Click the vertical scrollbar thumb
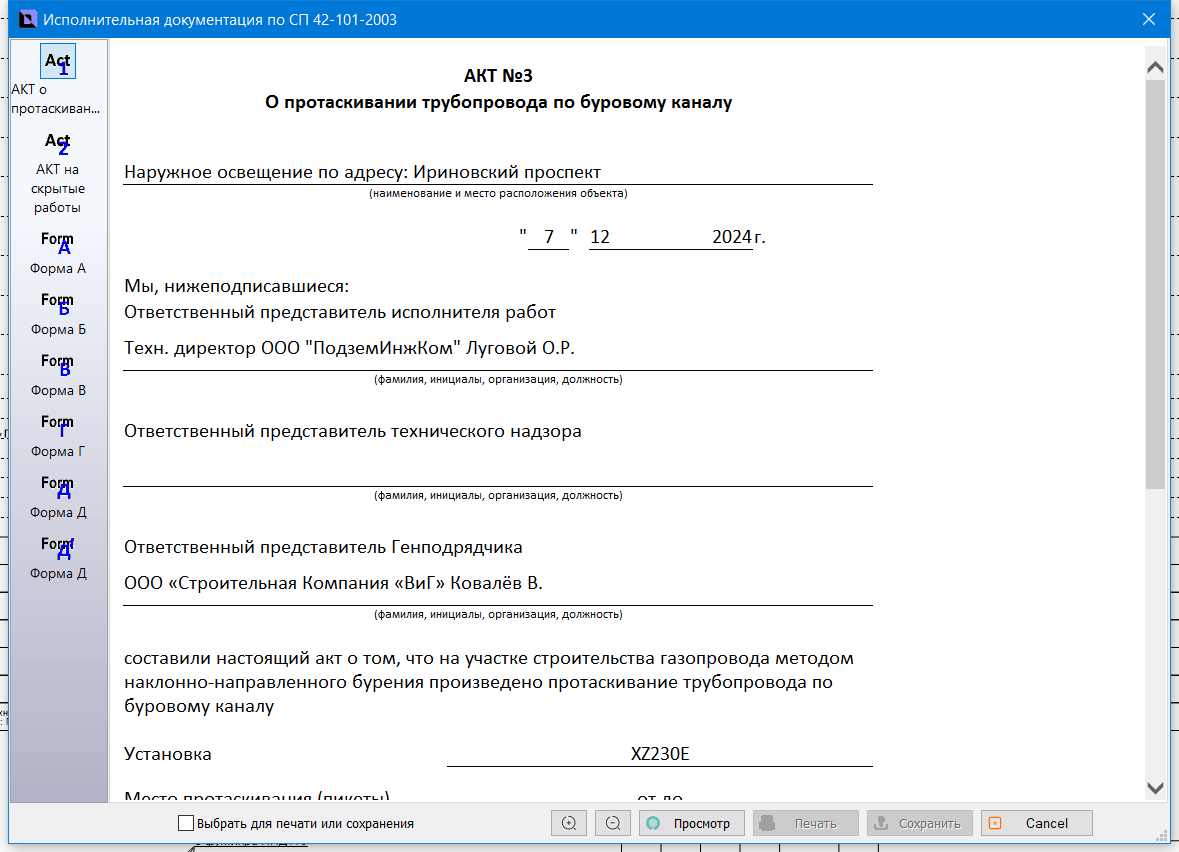Image resolution: width=1179 pixels, height=852 pixels. tap(1156, 284)
